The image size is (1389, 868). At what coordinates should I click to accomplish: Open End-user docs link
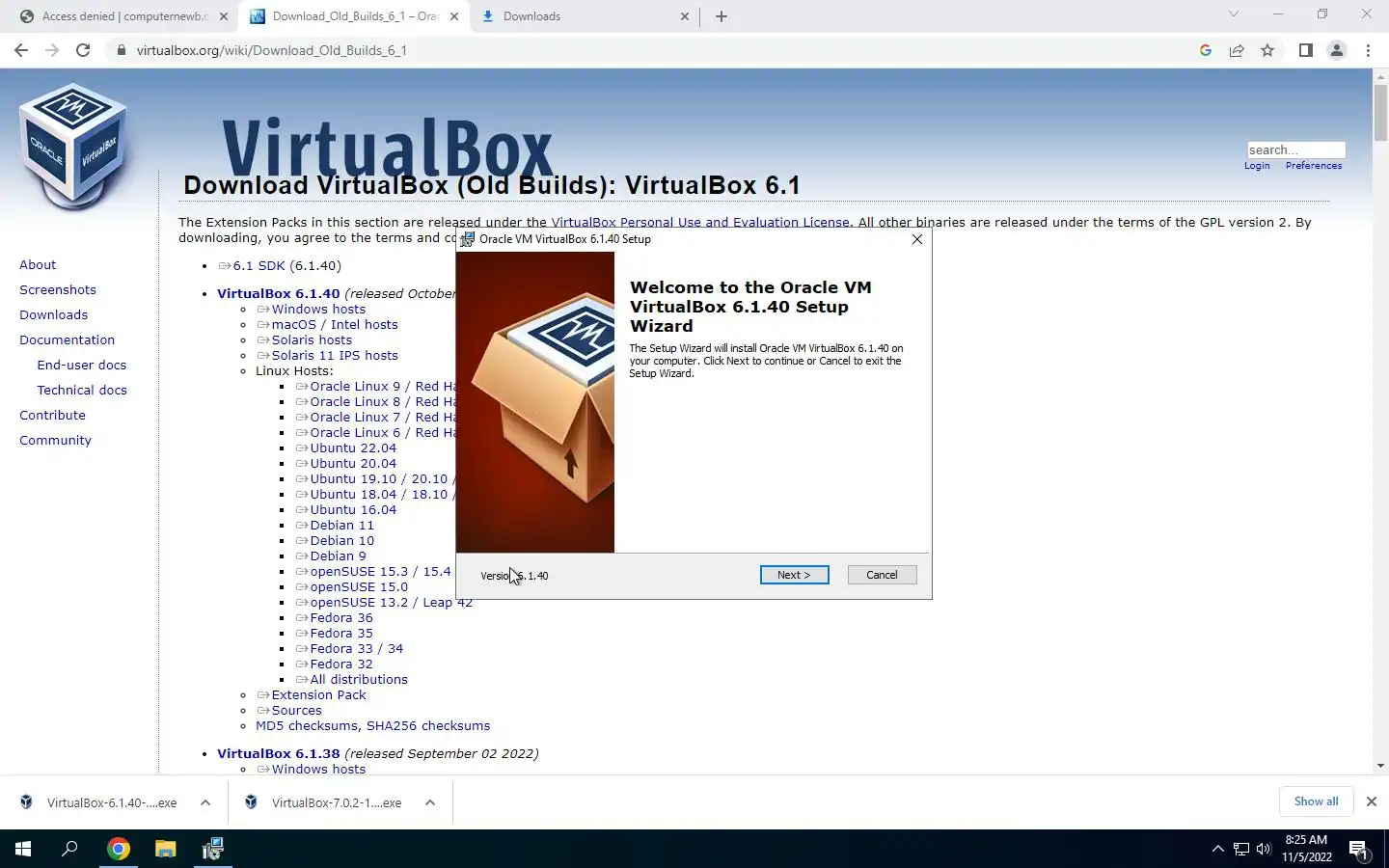pos(82,365)
